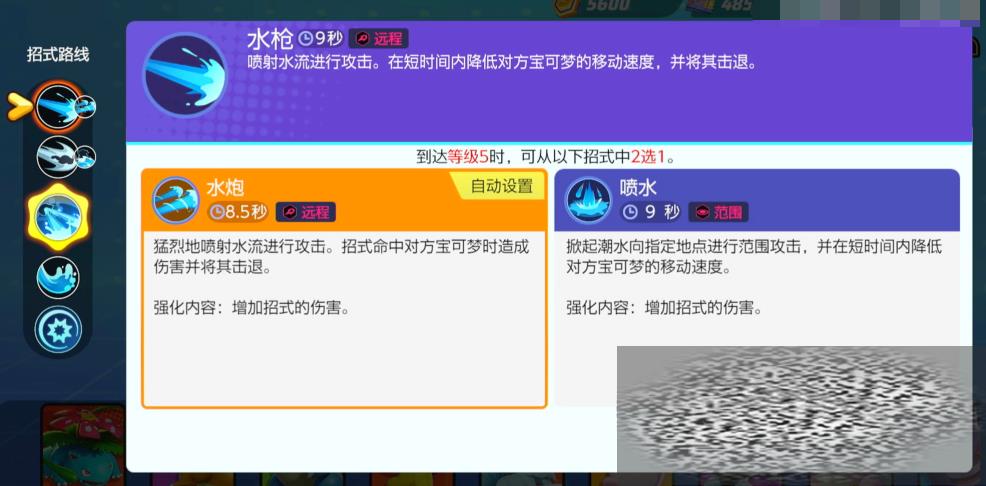Click the 喷水 move icon

(x=588, y=200)
